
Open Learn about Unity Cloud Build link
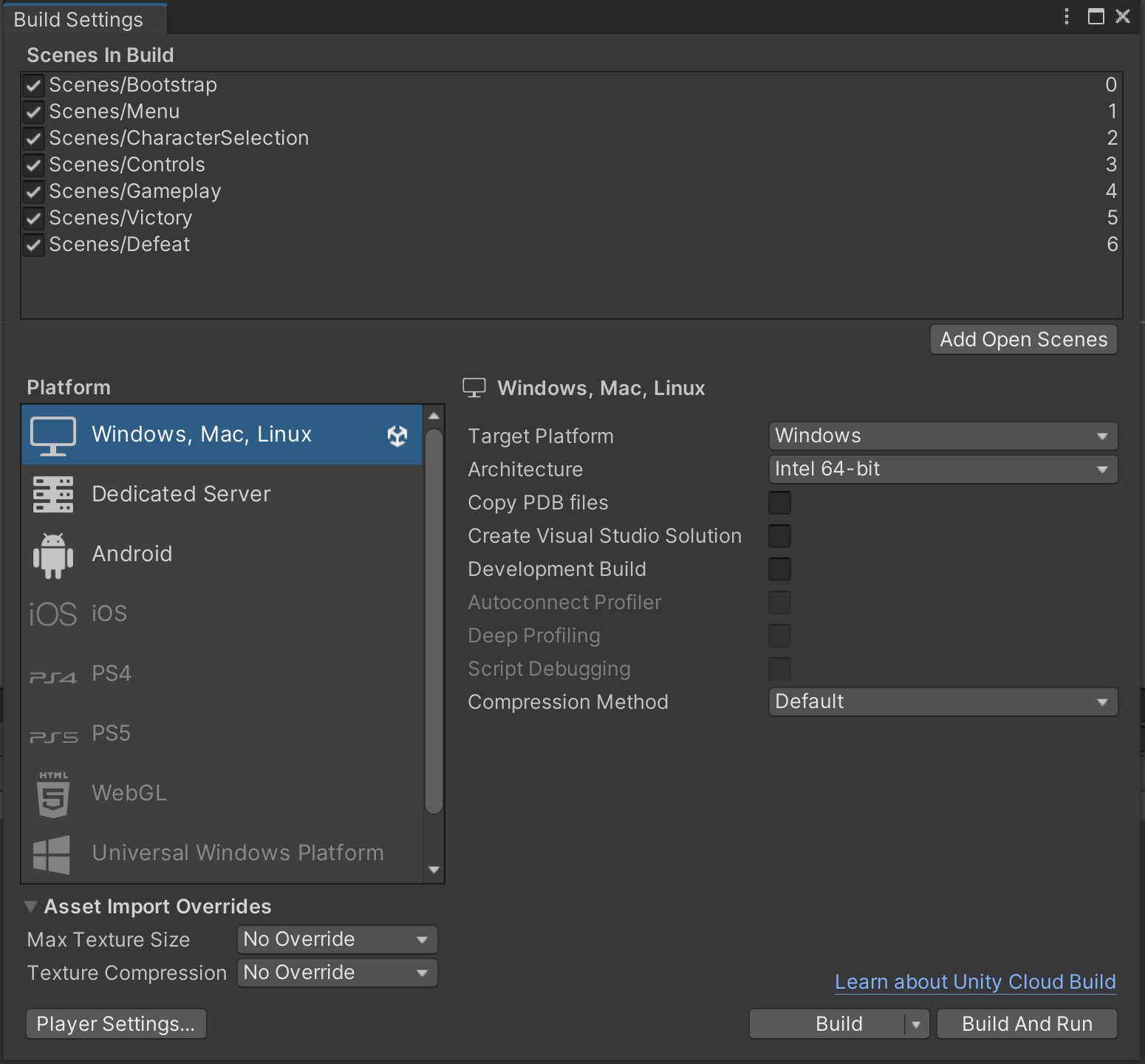click(x=975, y=982)
